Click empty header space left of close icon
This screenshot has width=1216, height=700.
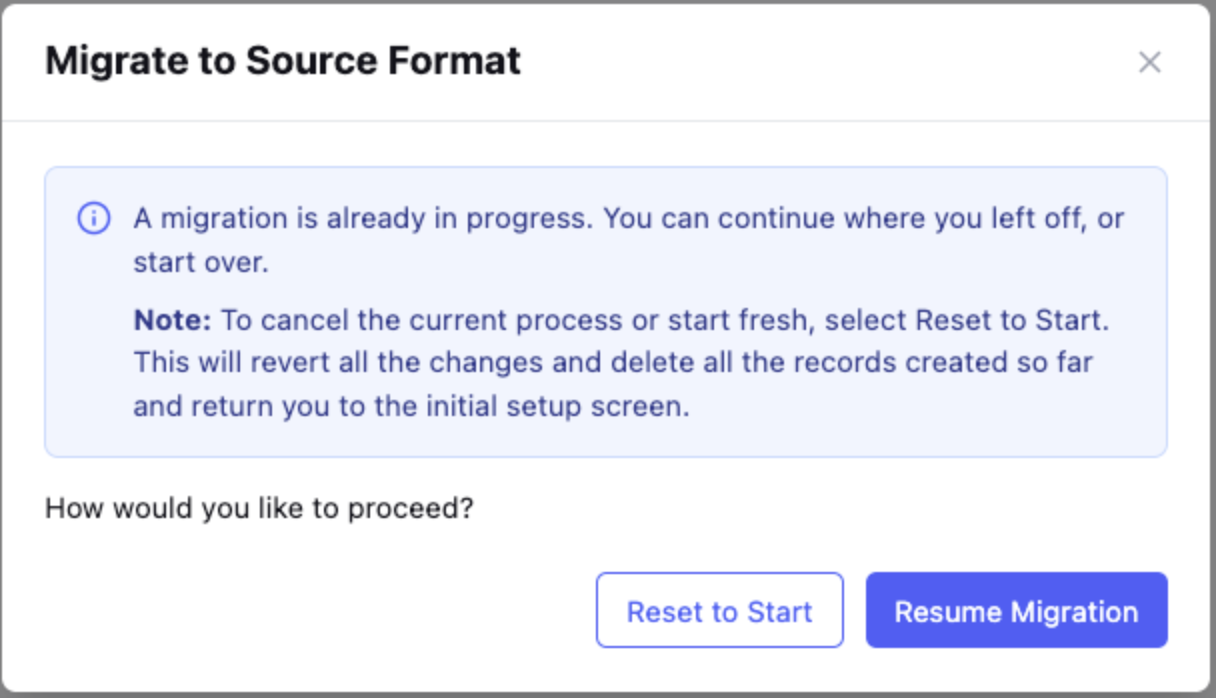pos(830,62)
